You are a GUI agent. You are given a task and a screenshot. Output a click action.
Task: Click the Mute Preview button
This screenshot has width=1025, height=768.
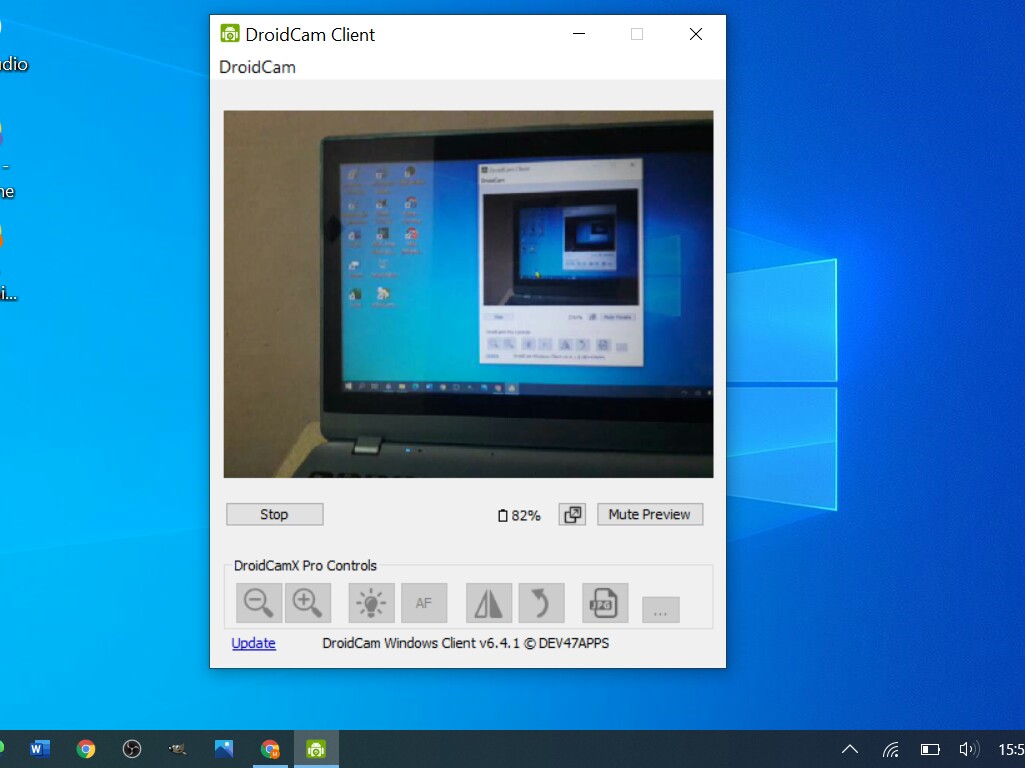pyautogui.click(x=650, y=514)
